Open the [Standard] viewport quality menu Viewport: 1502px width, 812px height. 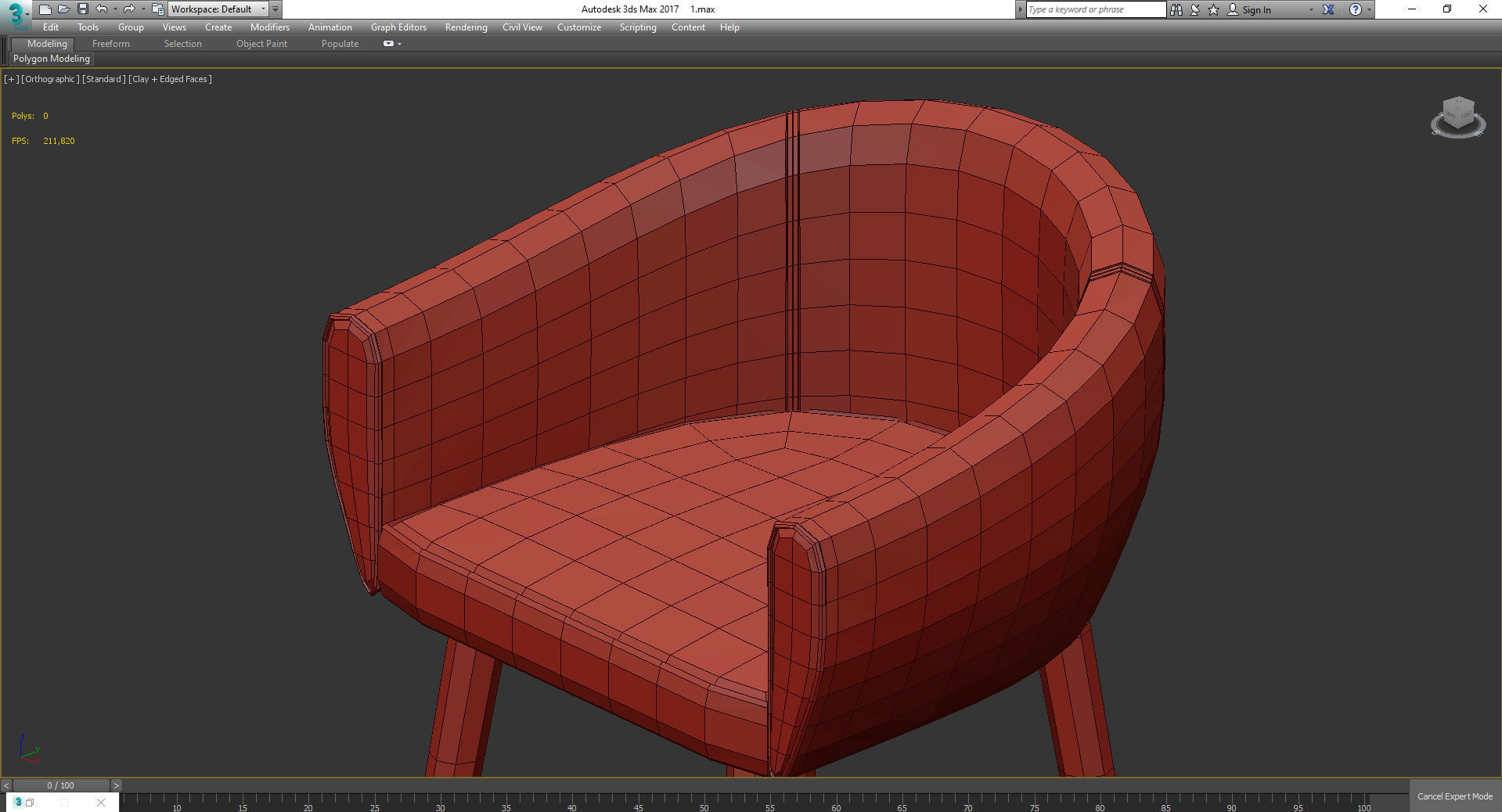point(103,79)
